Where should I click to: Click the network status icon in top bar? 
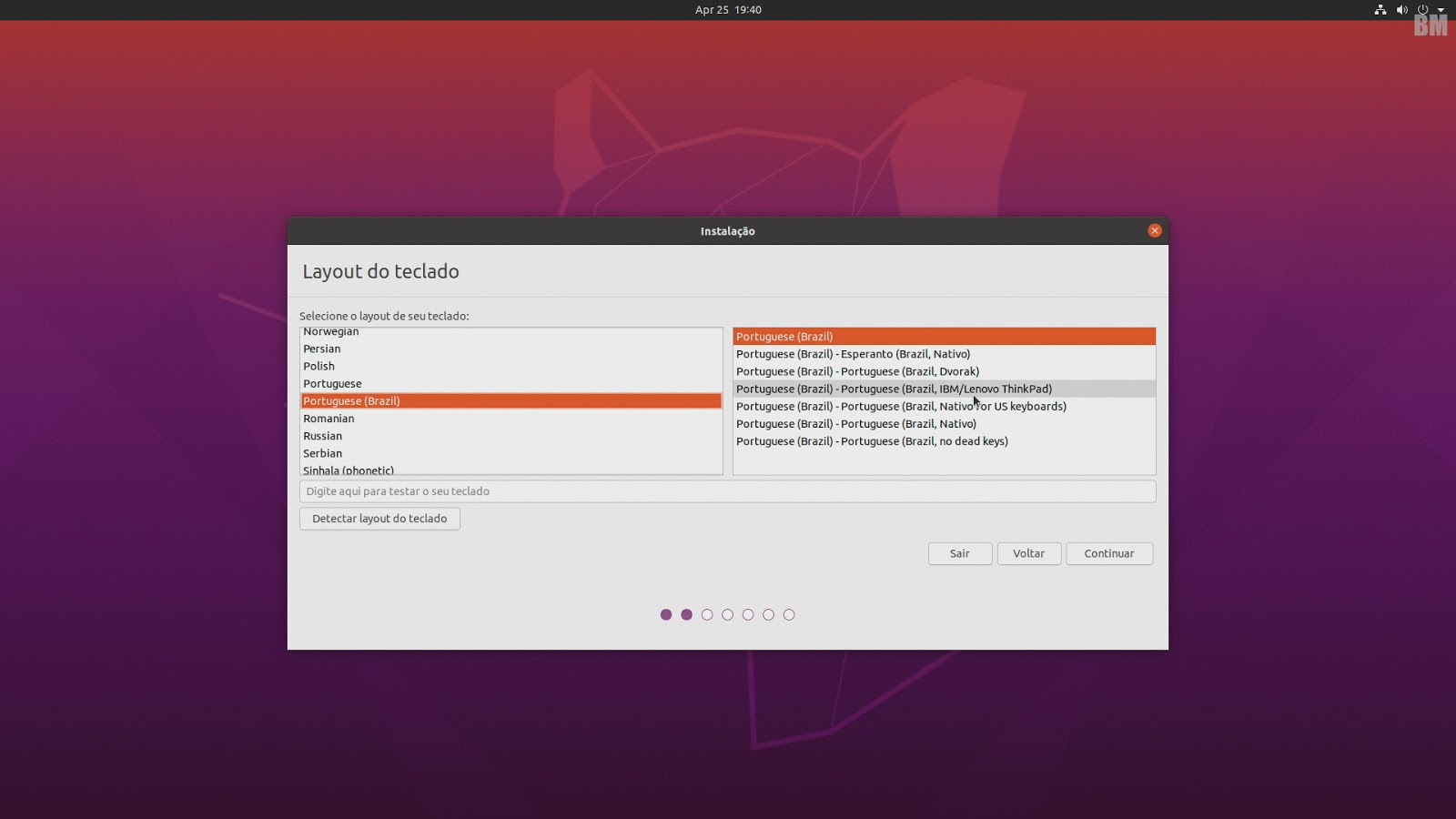pyautogui.click(x=1379, y=10)
